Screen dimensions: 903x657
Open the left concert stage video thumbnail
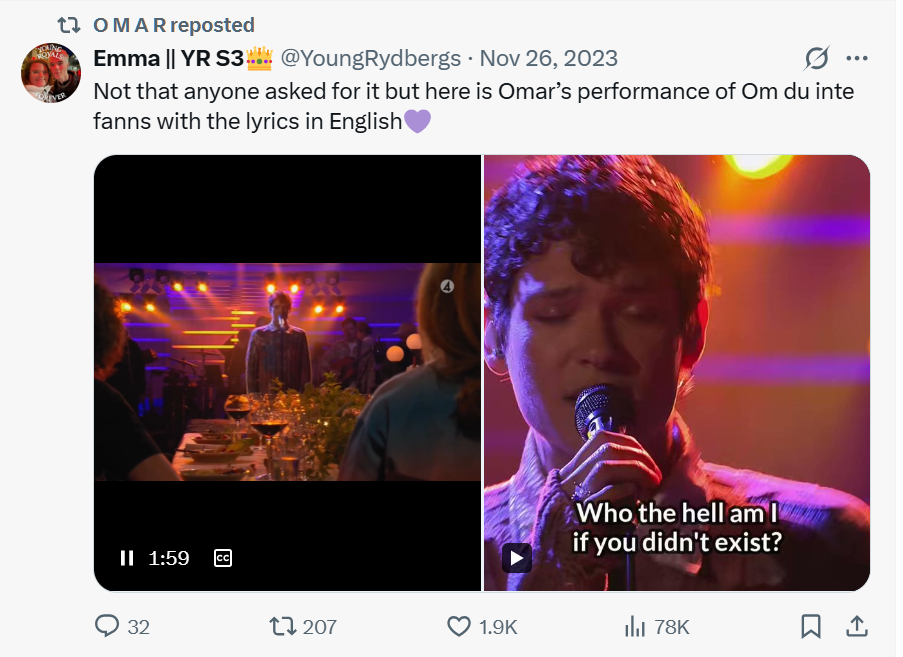coord(287,370)
